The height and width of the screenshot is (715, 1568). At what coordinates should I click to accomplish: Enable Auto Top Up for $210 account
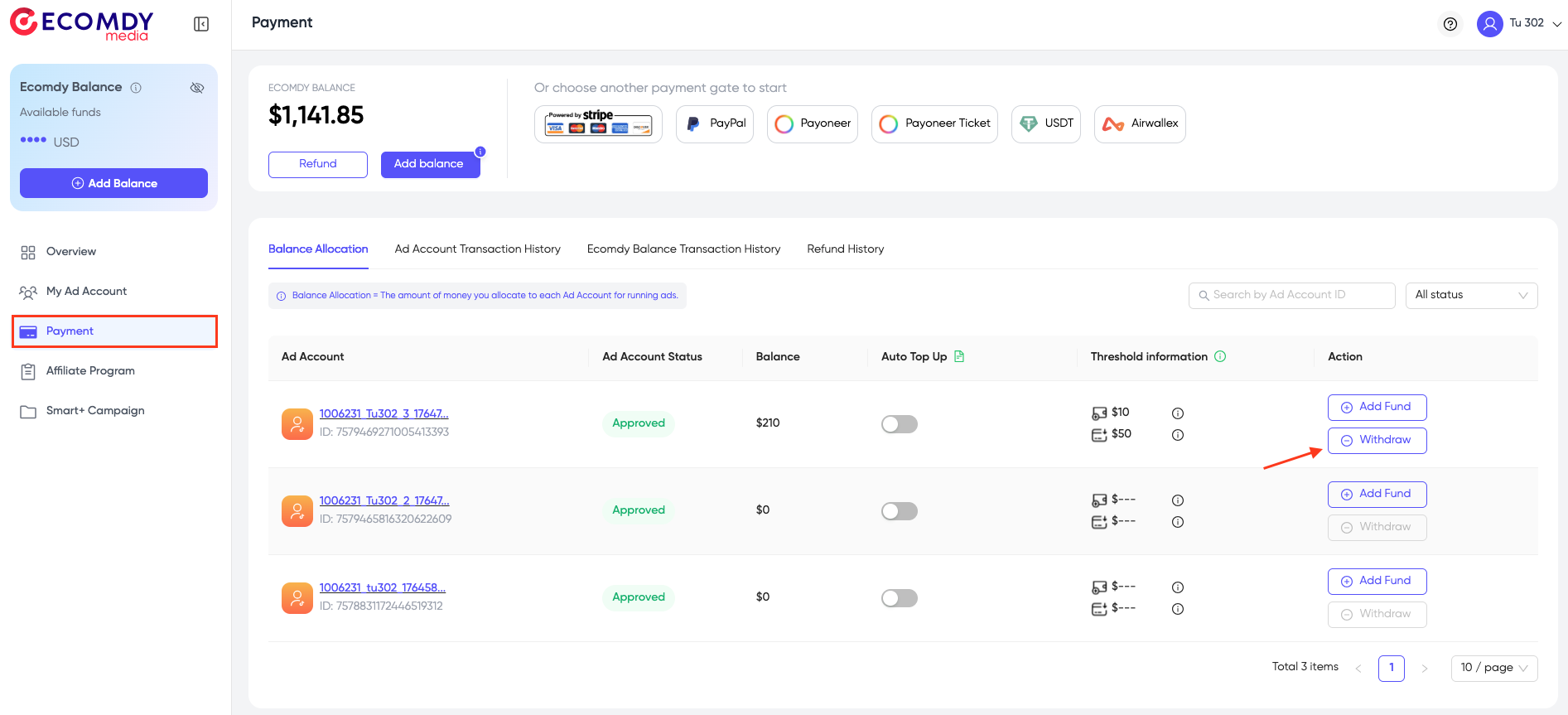tap(899, 424)
